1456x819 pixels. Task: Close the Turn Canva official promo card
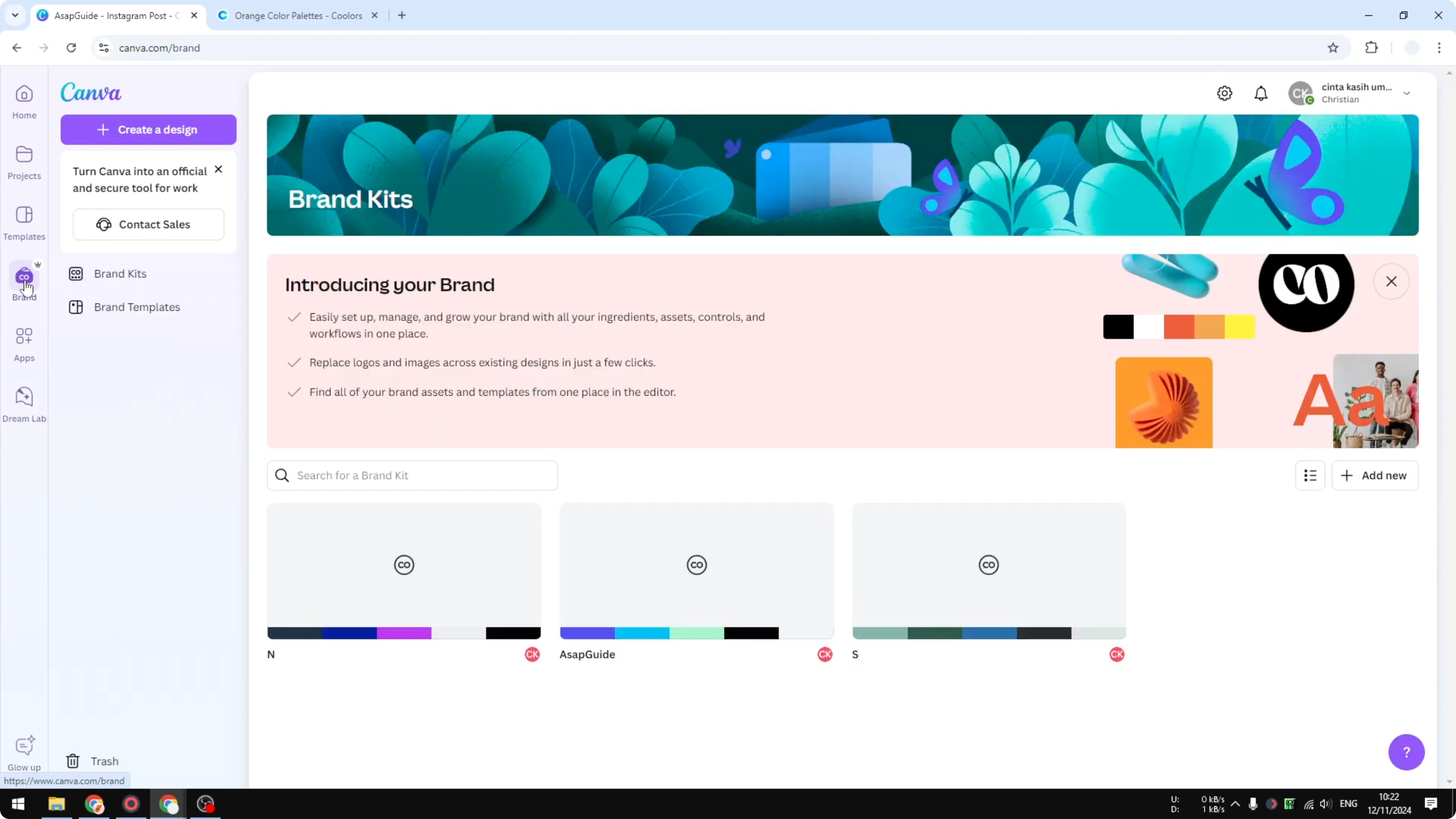tap(219, 169)
